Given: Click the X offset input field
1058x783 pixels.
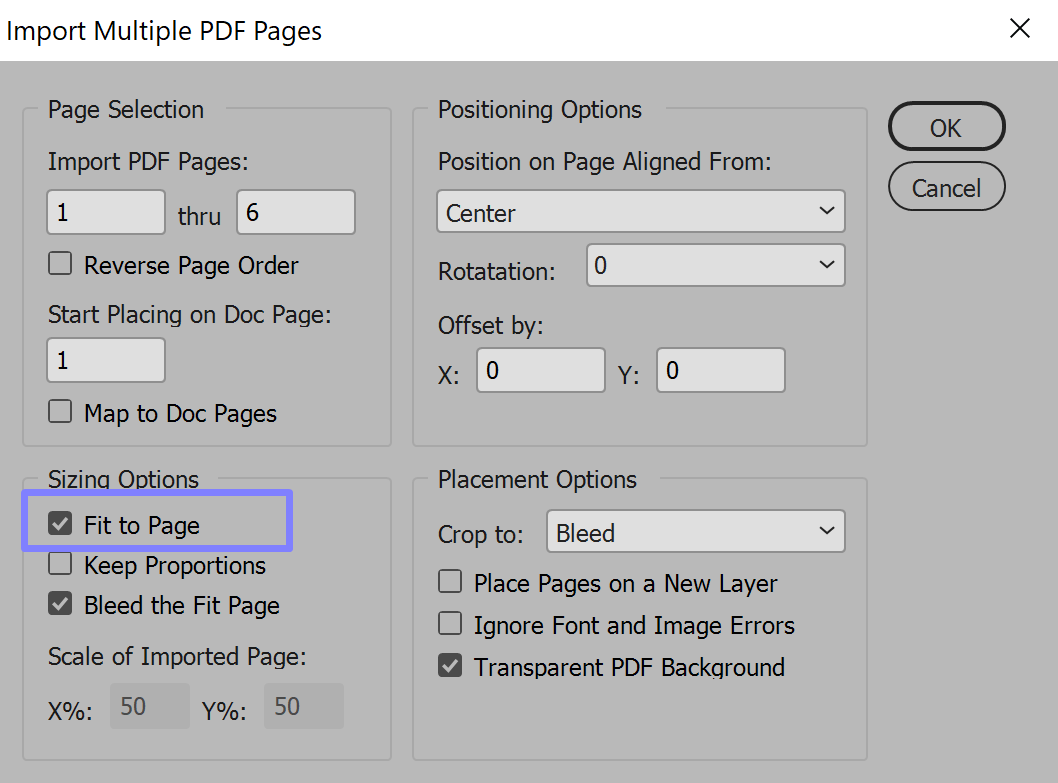Looking at the screenshot, I should click(x=540, y=371).
